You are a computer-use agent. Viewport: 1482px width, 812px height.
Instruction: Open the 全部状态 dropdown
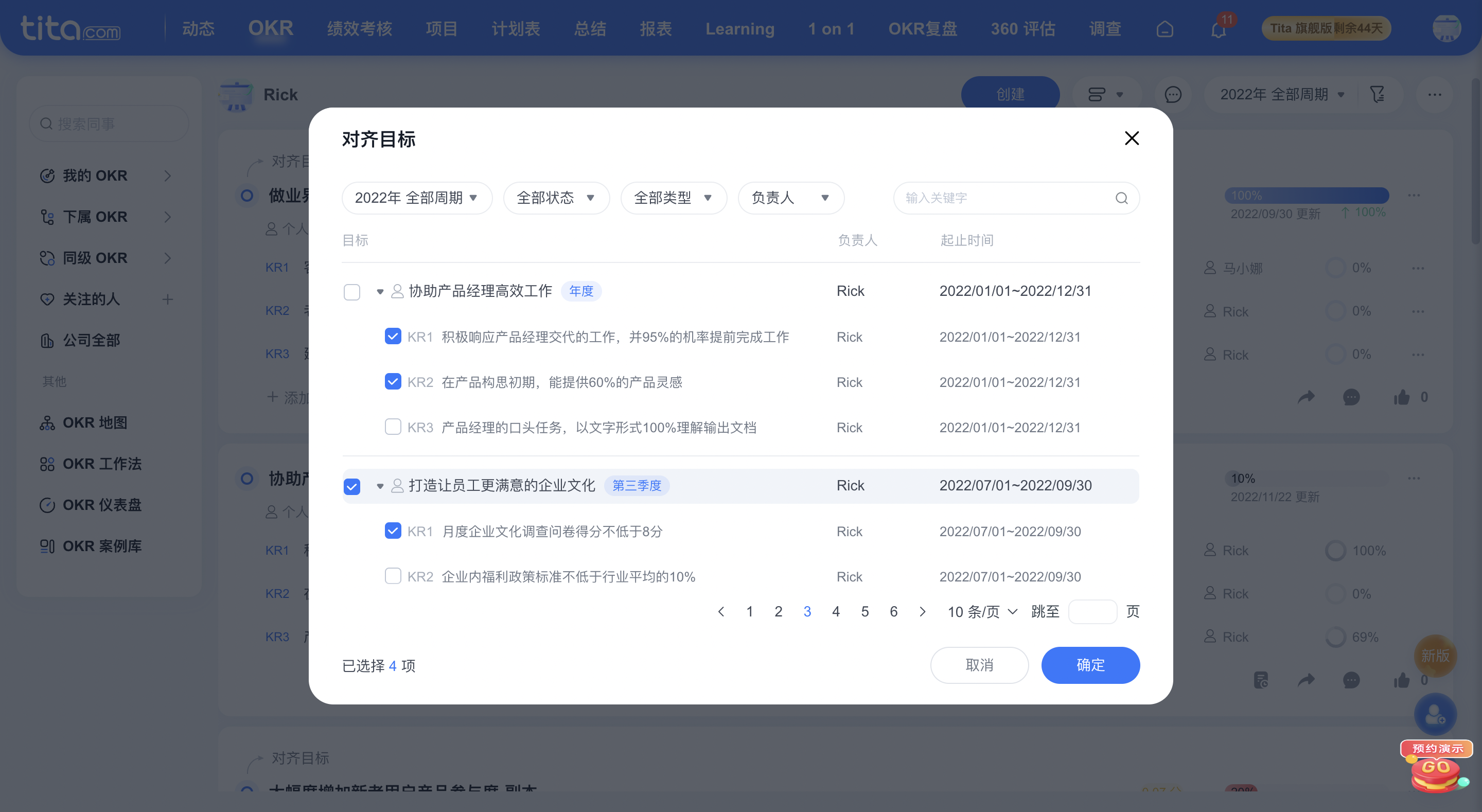[x=556, y=198]
